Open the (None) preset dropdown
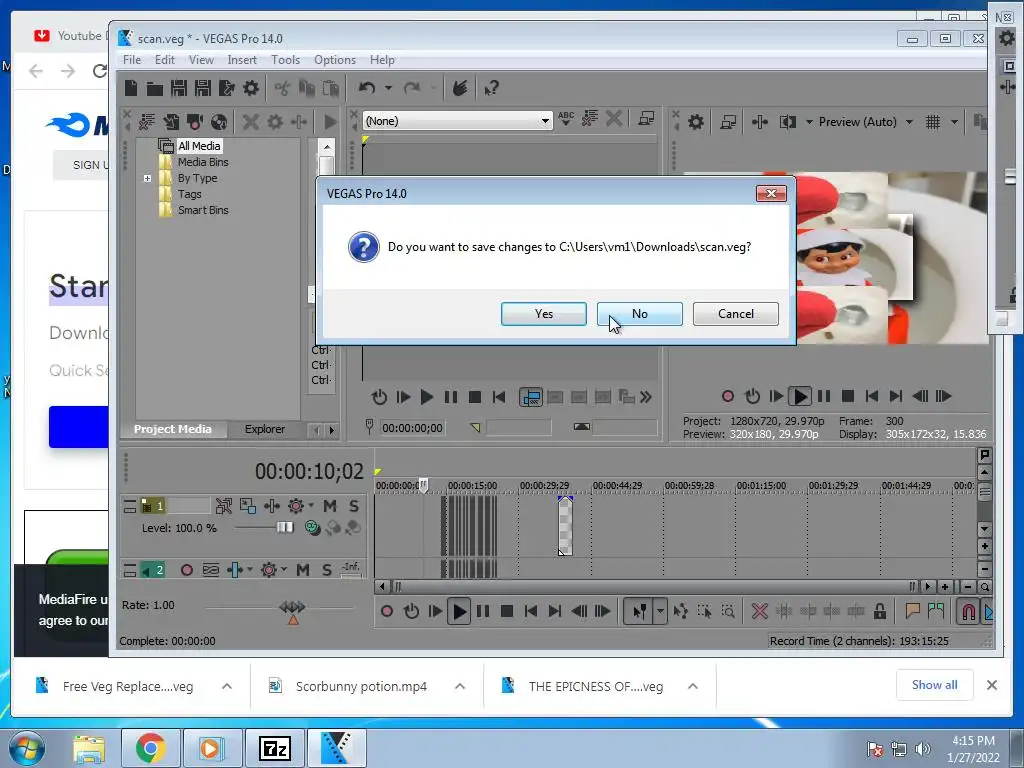The image size is (1024, 768). [x=457, y=121]
